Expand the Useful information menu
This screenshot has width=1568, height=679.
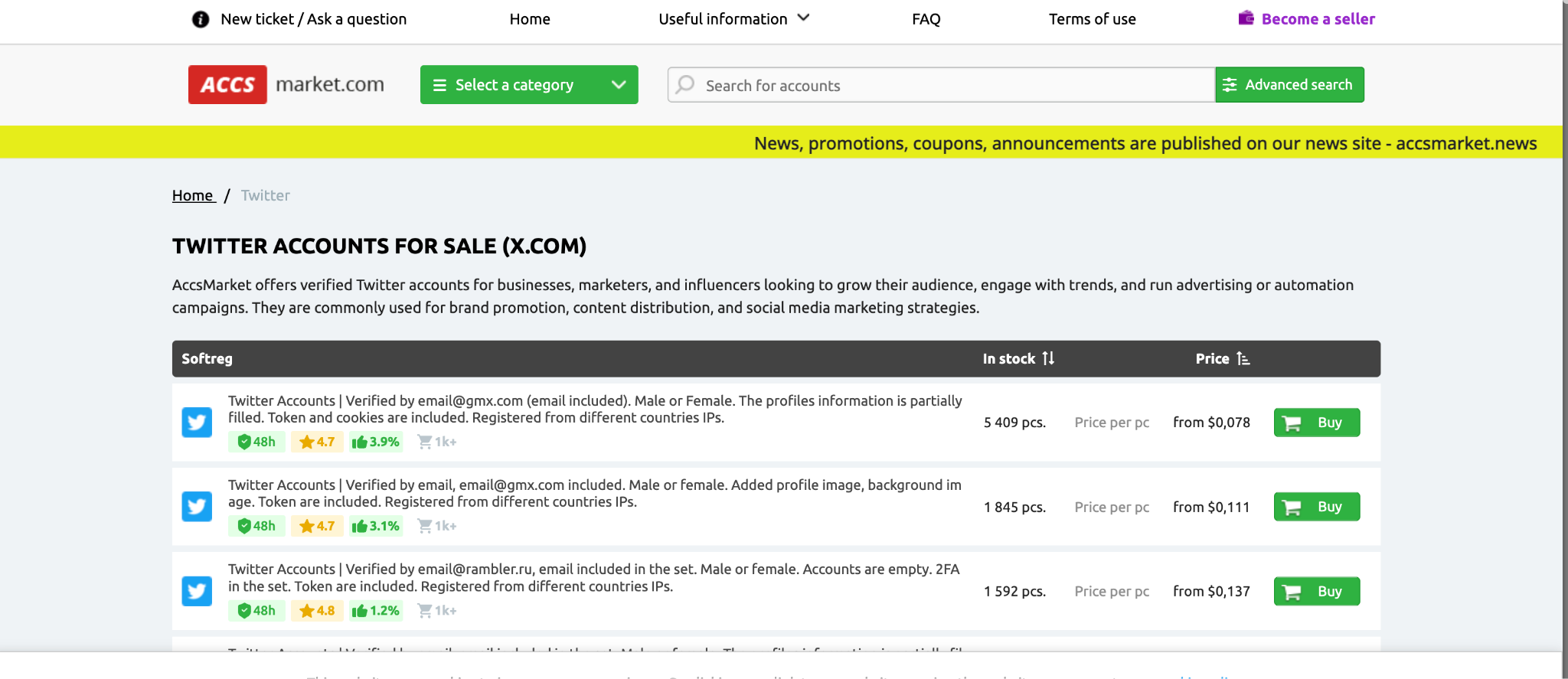[733, 19]
